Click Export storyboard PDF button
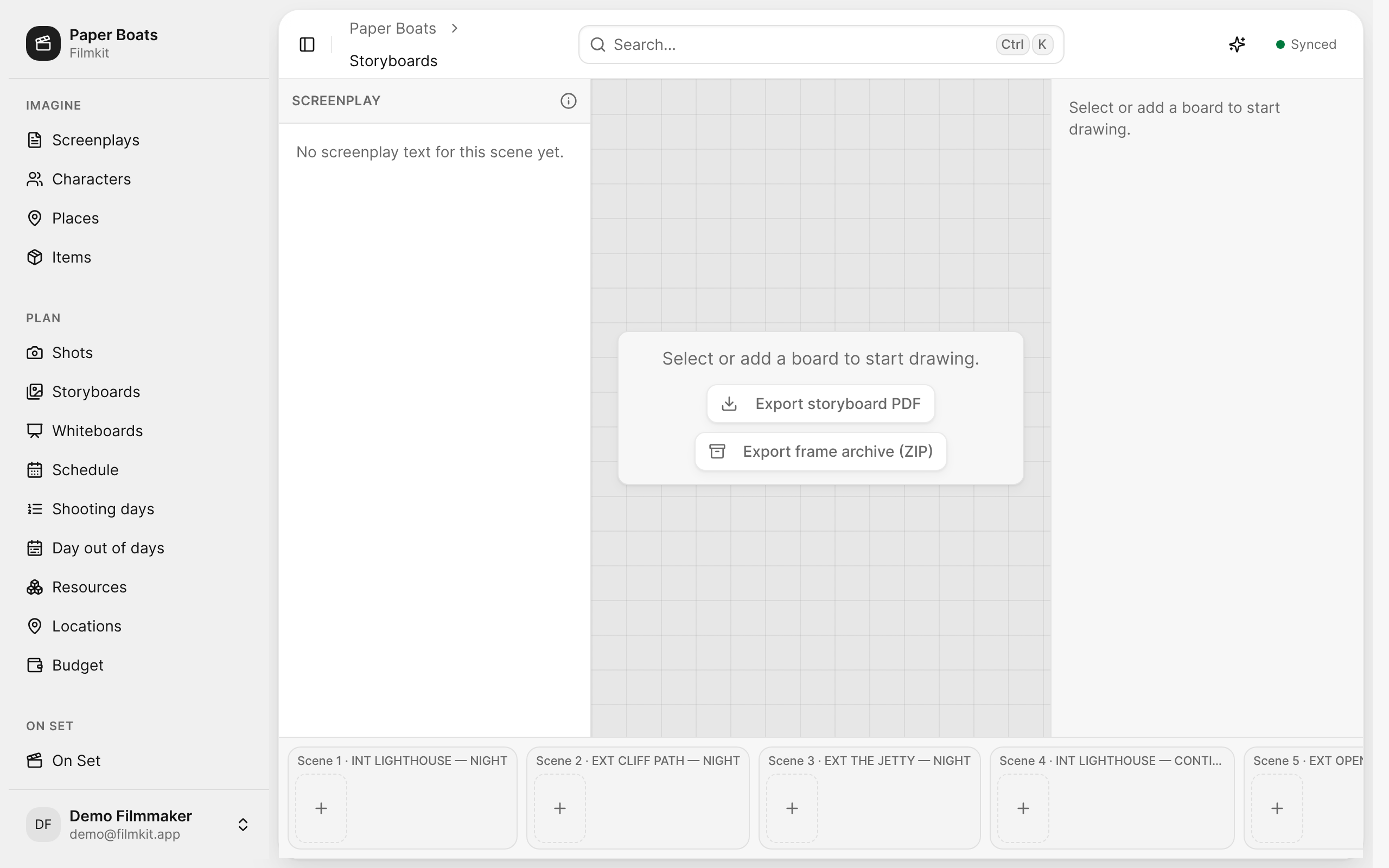Screen dimensions: 1389x868 tap(820, 404)
